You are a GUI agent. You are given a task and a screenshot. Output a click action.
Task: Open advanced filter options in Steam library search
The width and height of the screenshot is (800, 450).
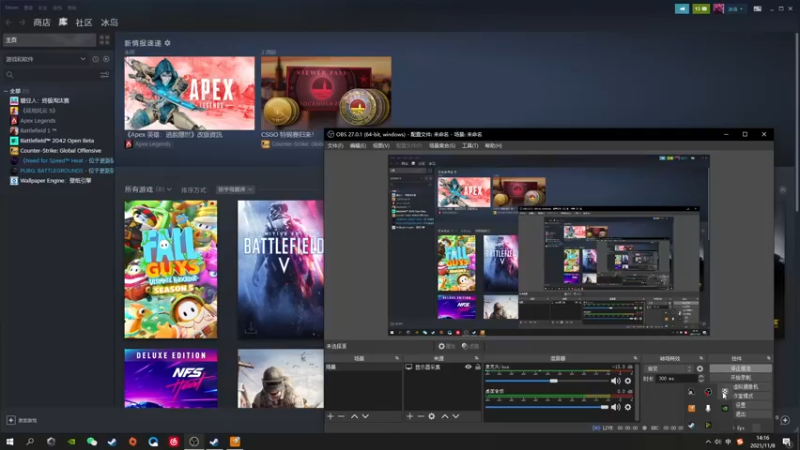click(105, 75)
